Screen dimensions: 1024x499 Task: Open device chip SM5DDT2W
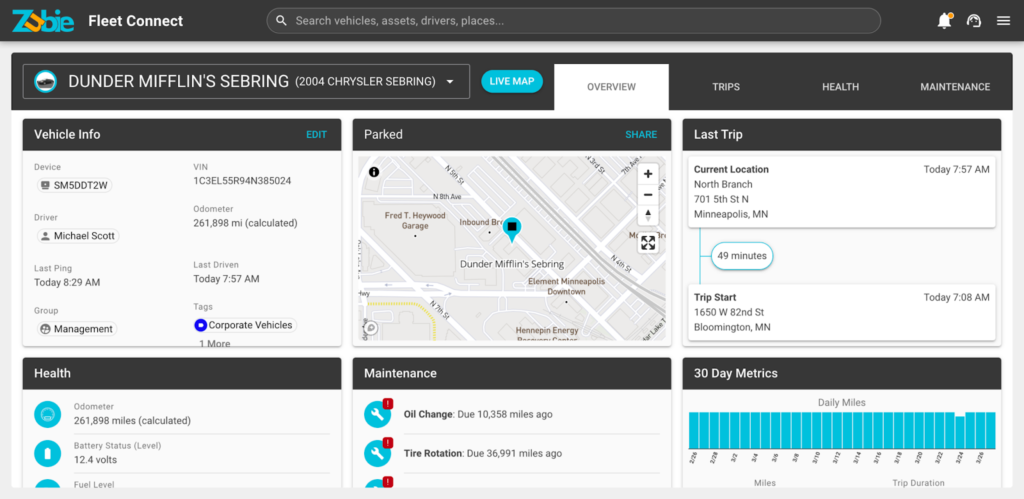click(x=74, y=185)
